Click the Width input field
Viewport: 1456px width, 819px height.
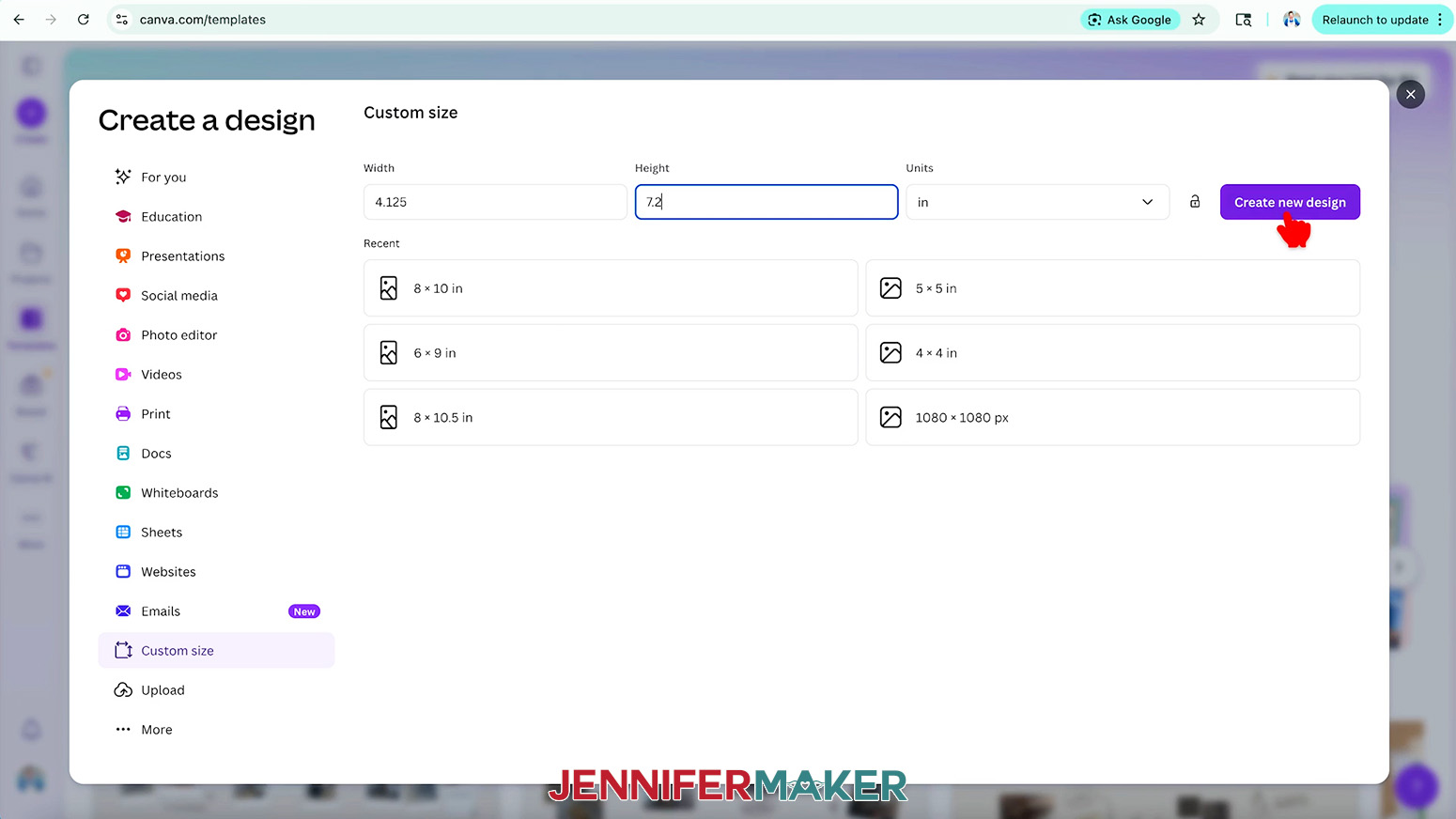(495, 202)
